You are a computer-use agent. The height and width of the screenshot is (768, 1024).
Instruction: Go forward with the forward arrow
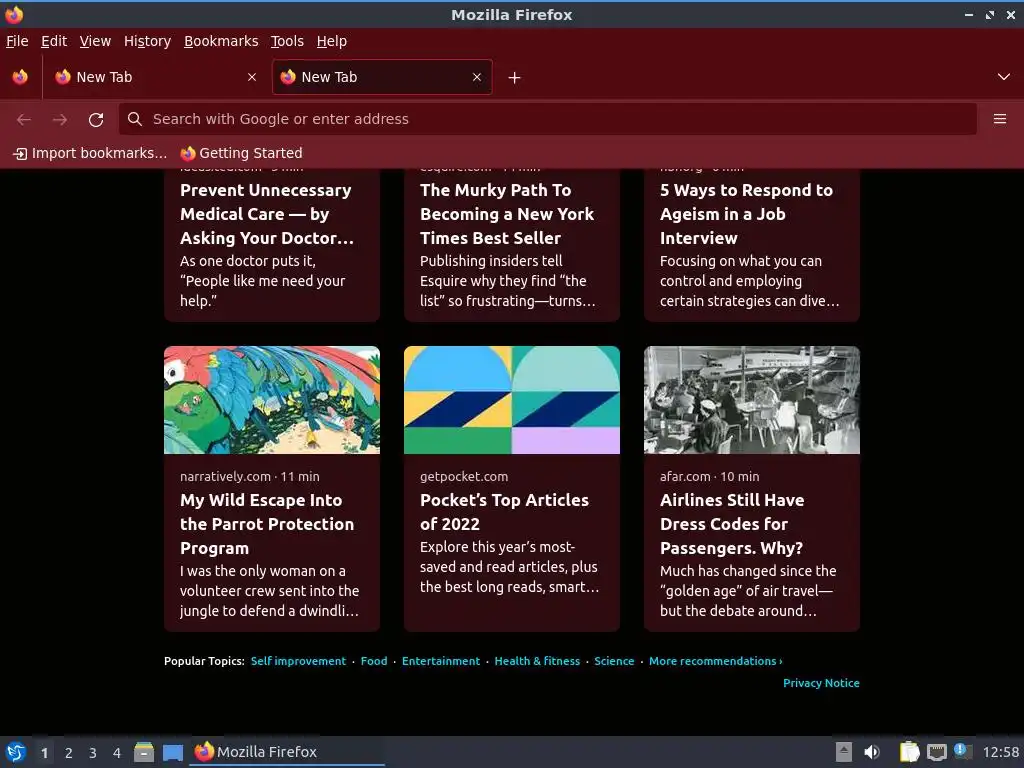(x=60, y=120)
